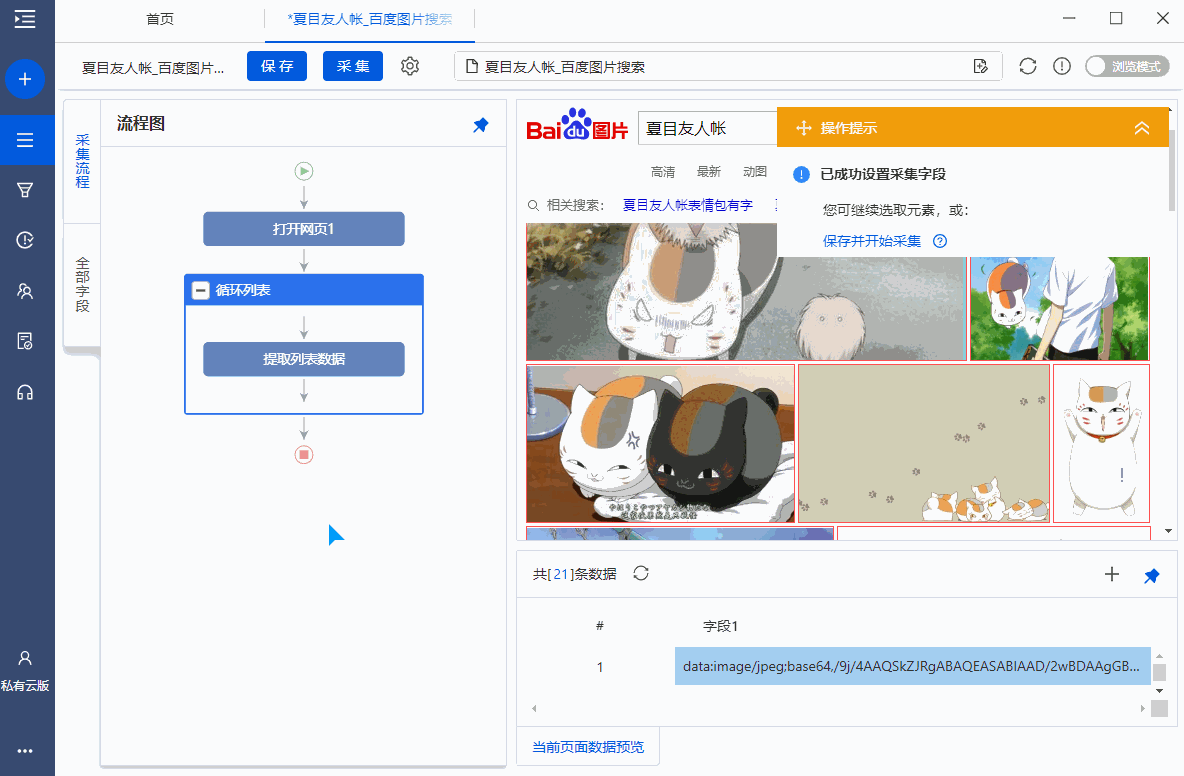Screen dimensions: 1184x776
Task: Click the browser page scroll down arrow
Action: (1168, 531)
